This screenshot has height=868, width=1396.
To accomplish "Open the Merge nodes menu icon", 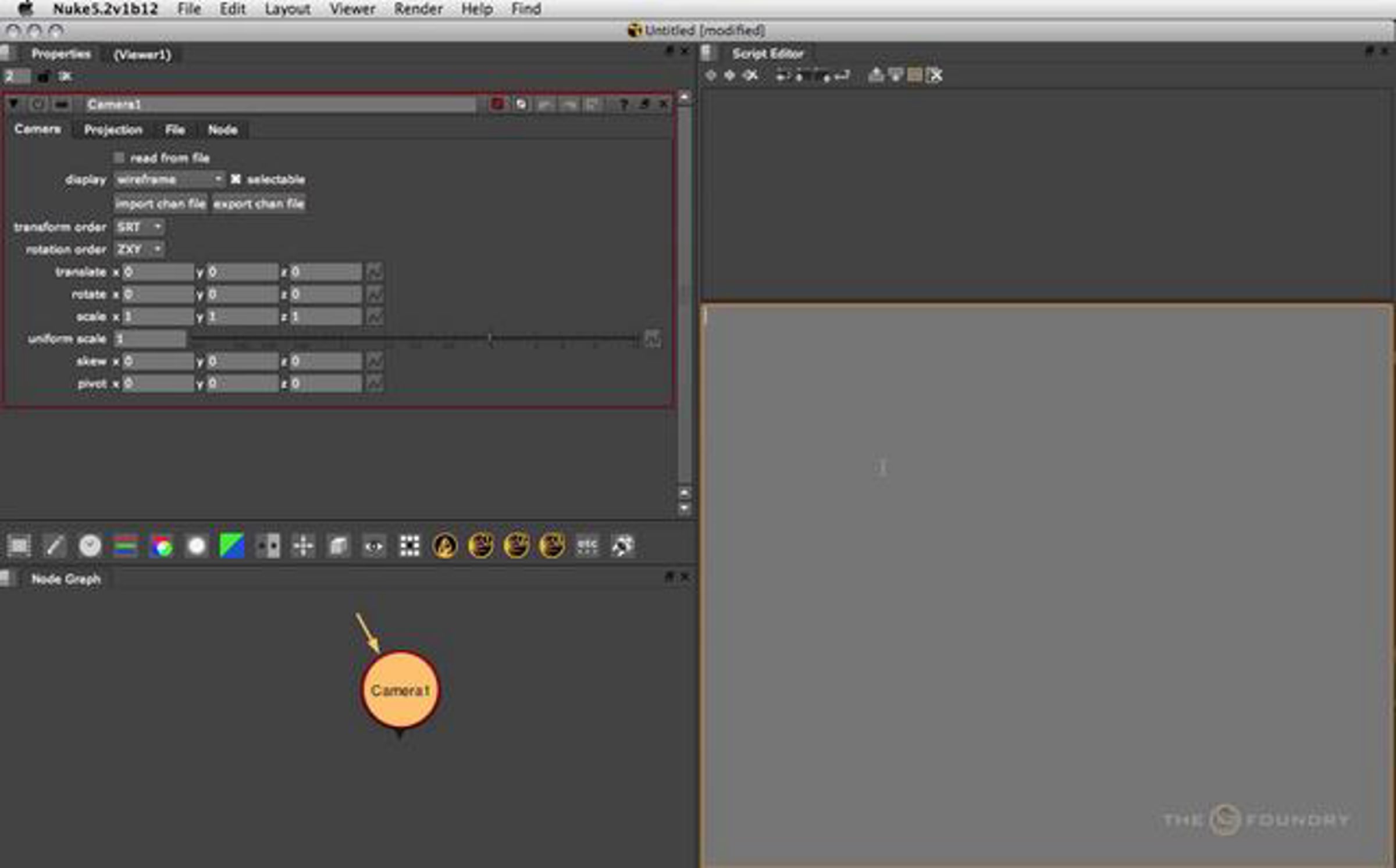I will point(268,546).
